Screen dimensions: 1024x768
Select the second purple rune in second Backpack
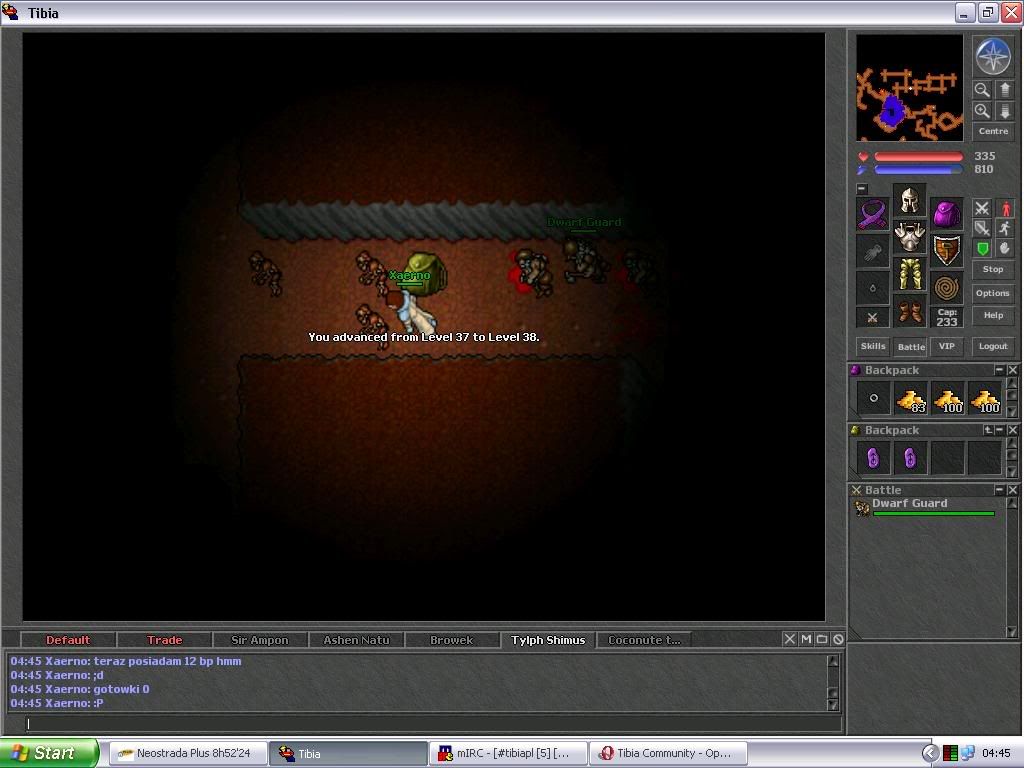point(910,458)
